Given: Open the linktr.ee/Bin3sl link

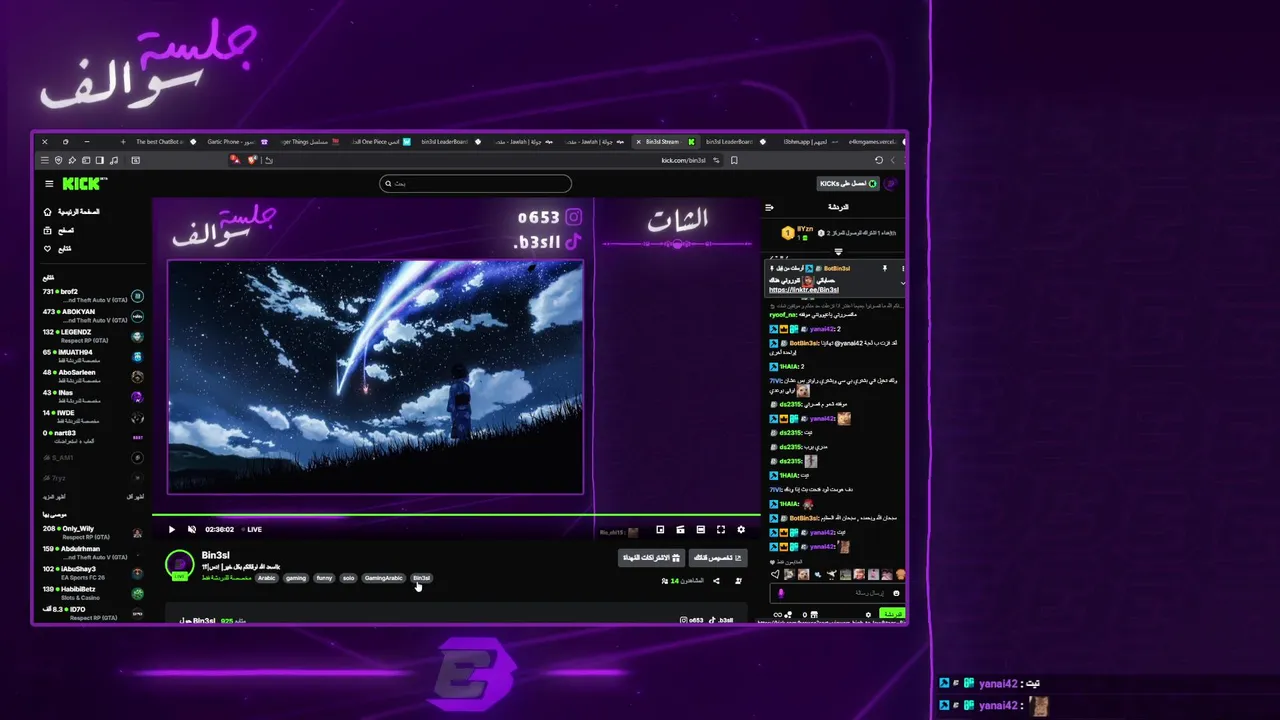Looking at the screenshot, I should coord(804,290).
